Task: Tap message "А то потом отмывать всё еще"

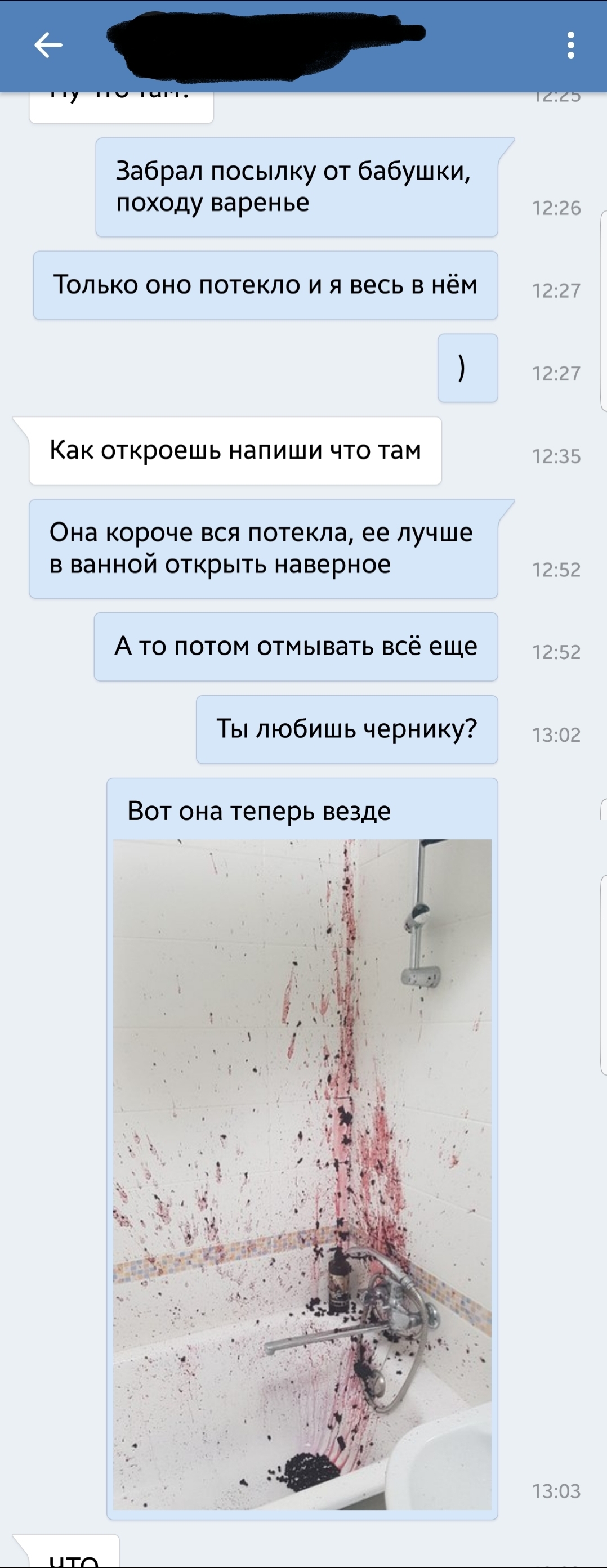Action: [296, 647]
